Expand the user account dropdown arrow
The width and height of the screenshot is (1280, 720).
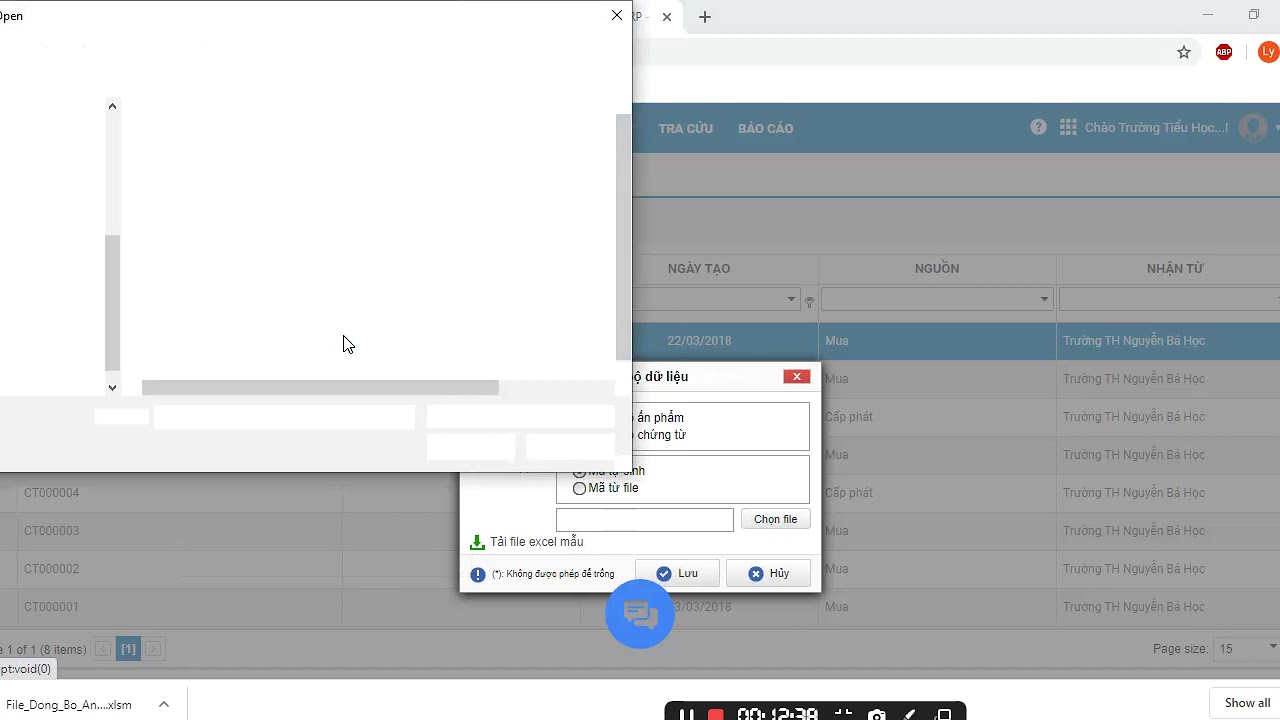click(x=1277, y=128)
